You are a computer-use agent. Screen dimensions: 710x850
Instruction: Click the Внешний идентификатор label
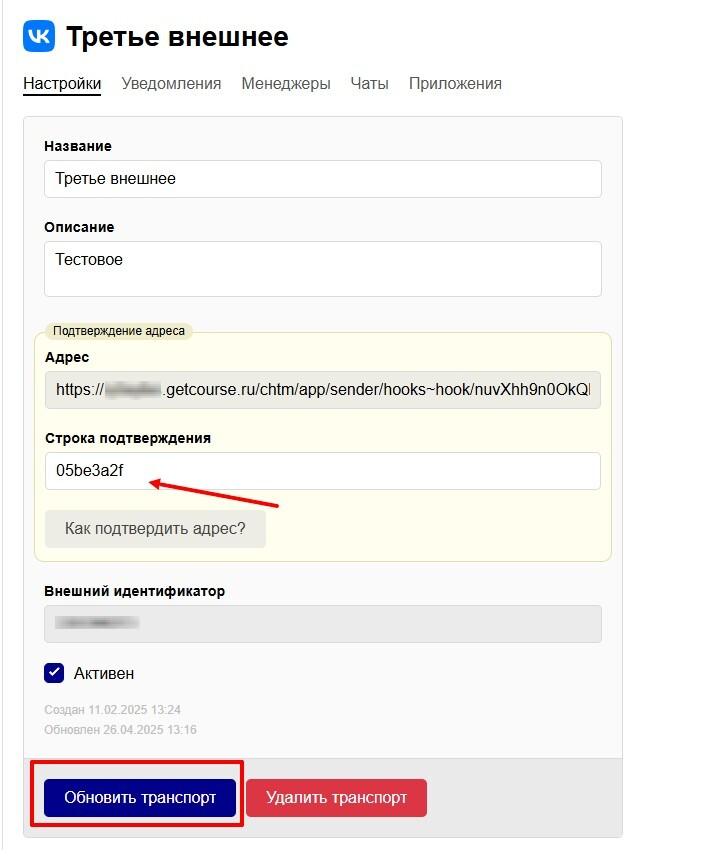(x=134, y=591)
